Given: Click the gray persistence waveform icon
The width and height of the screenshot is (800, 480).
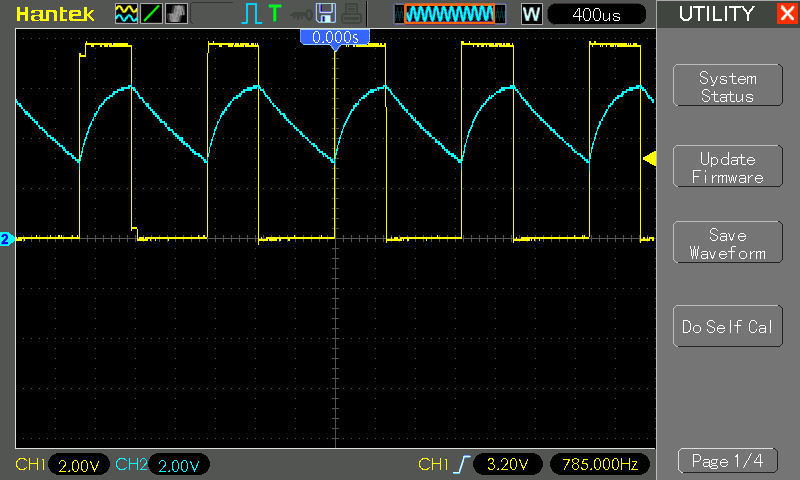Looking at the screenshot, I should tap(177, 14).
